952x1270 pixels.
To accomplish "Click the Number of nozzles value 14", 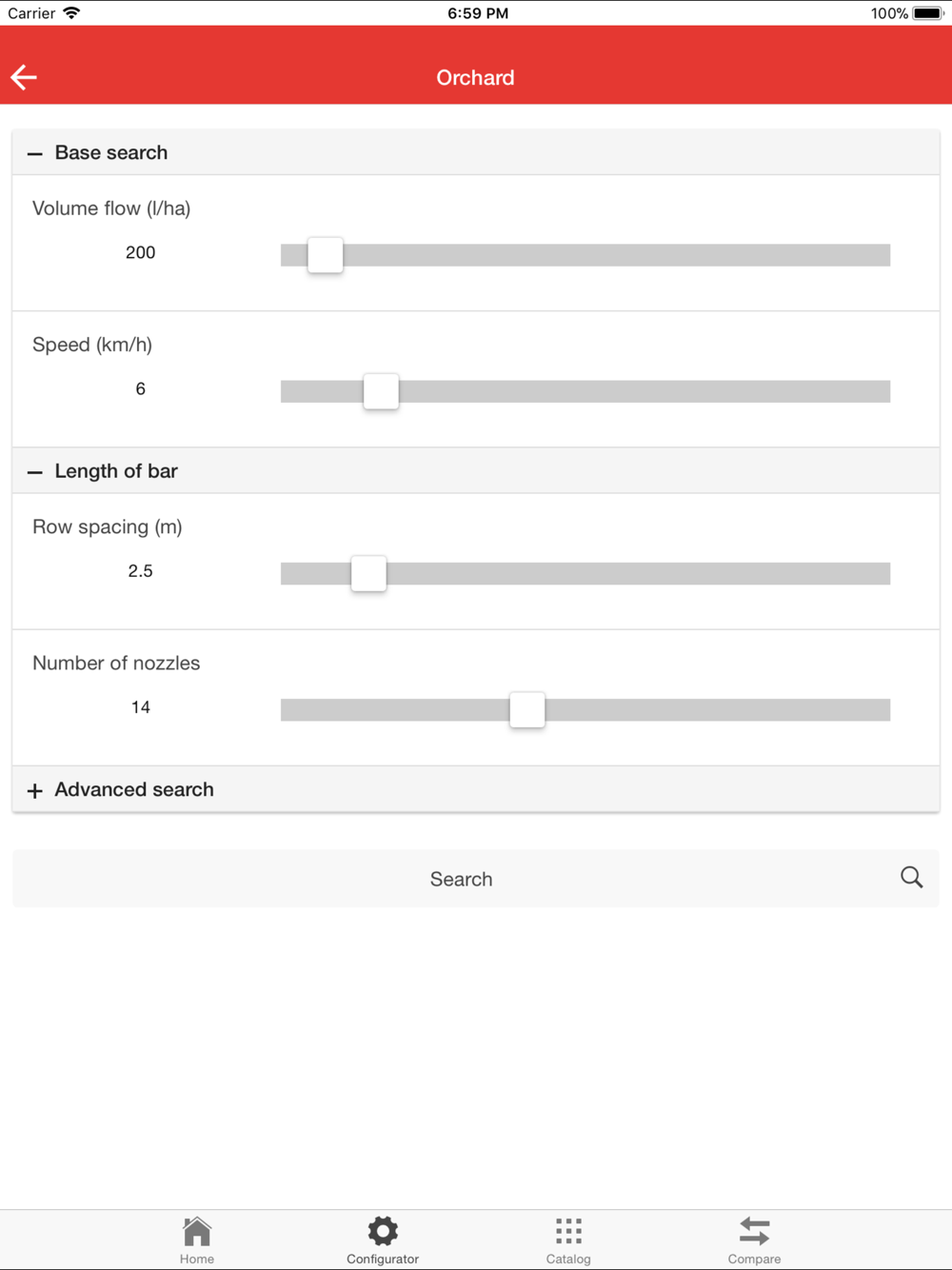I will click(140, 707).
